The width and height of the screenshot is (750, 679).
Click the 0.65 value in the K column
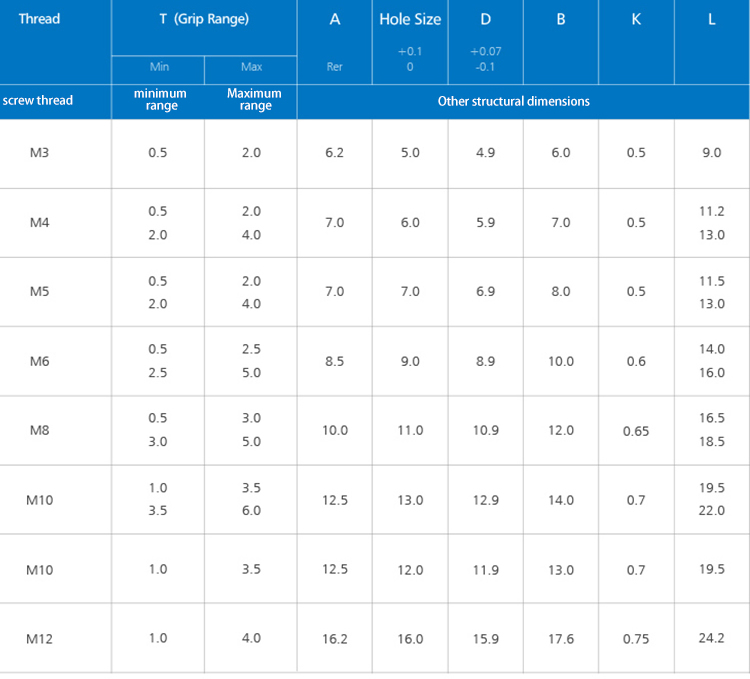coord(636,431)
